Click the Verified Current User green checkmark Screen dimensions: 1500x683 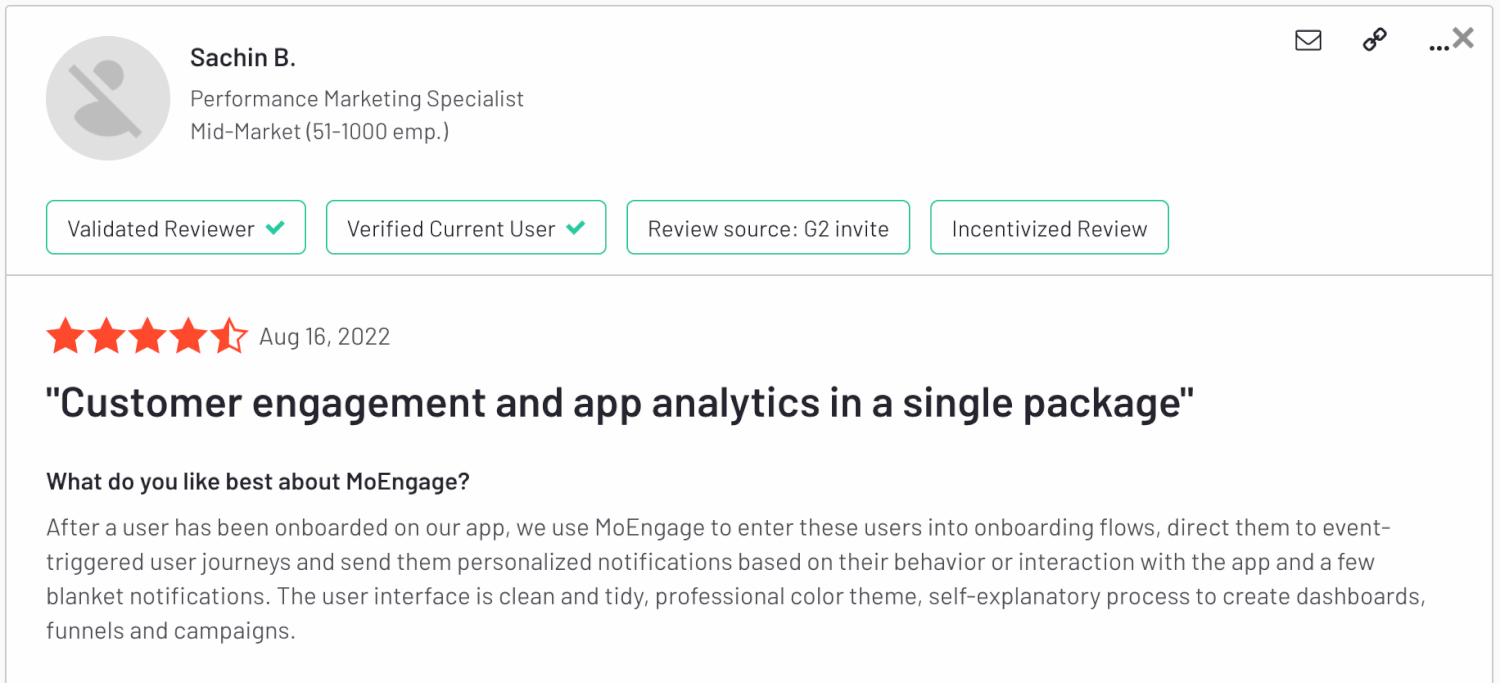(575, 228)
